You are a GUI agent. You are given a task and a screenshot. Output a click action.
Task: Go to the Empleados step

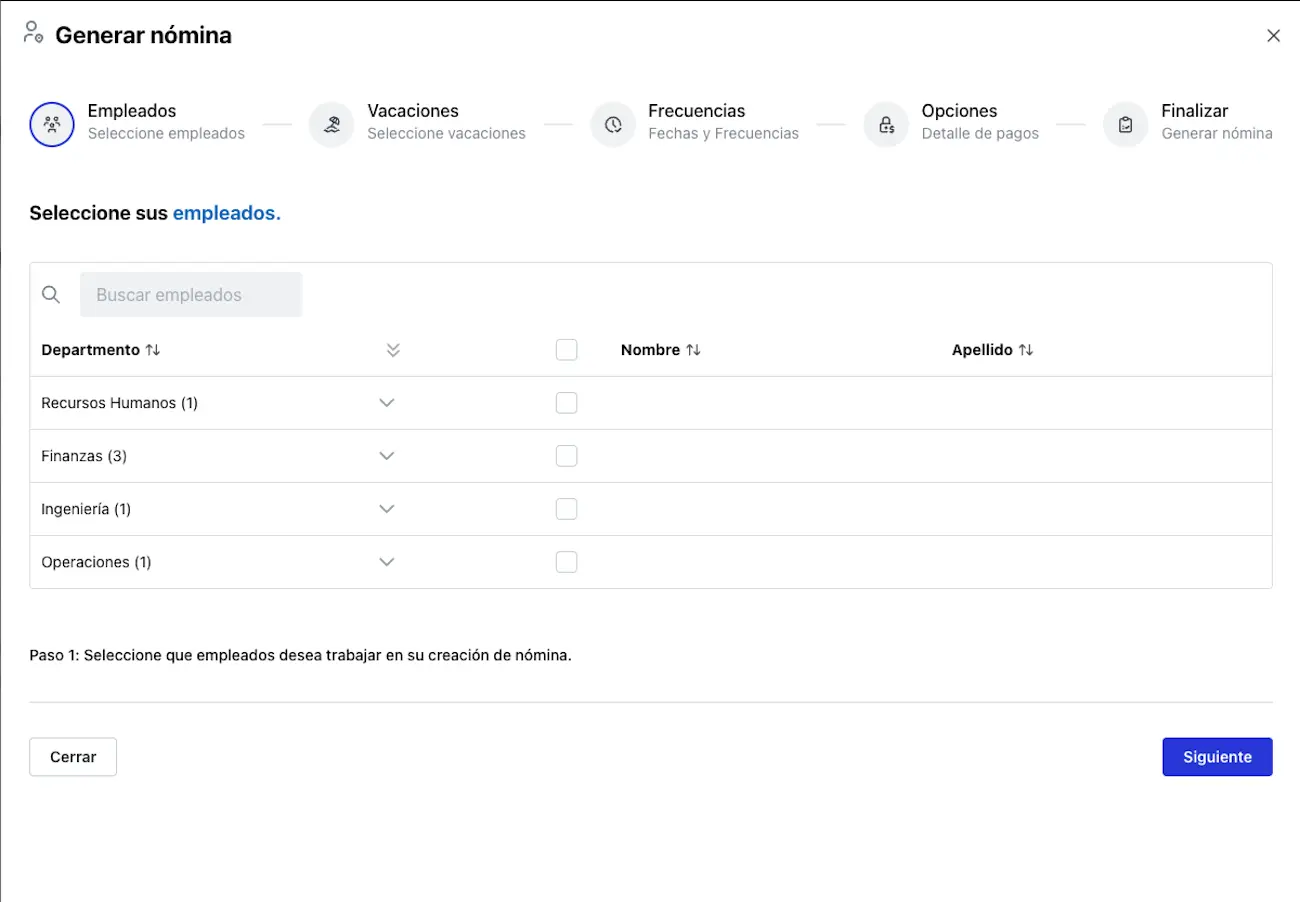(138, 122)
